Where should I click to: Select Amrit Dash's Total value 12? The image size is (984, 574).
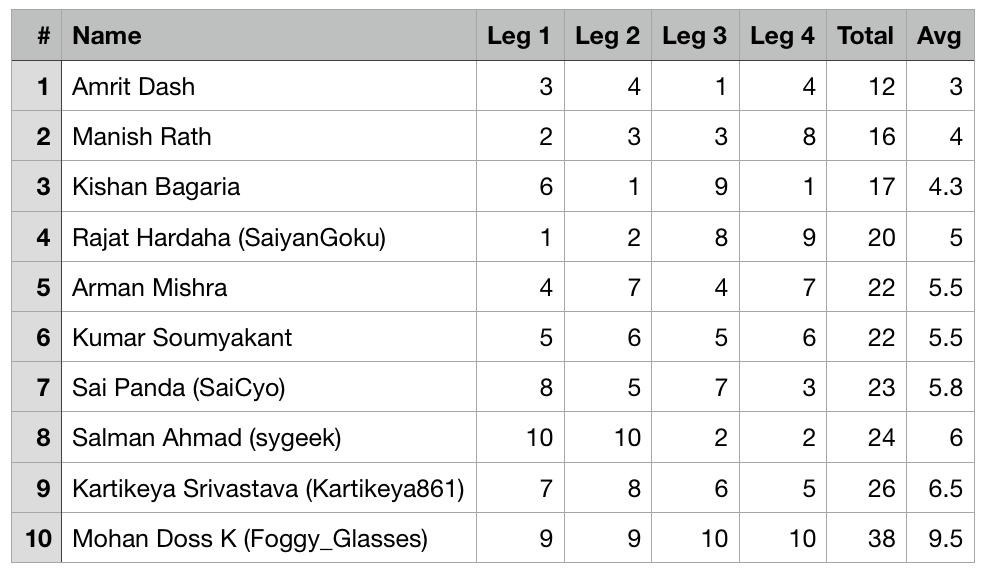pyautogui.click(x=881, y=86)
